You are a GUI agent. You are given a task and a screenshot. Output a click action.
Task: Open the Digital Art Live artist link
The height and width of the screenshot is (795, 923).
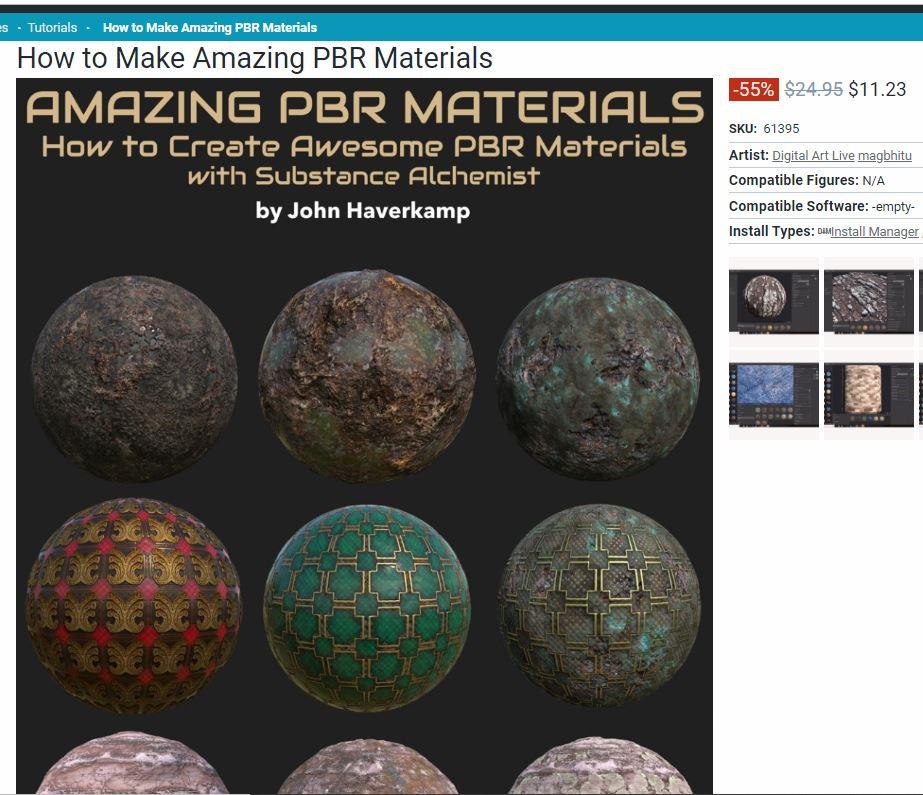point(813,155)
